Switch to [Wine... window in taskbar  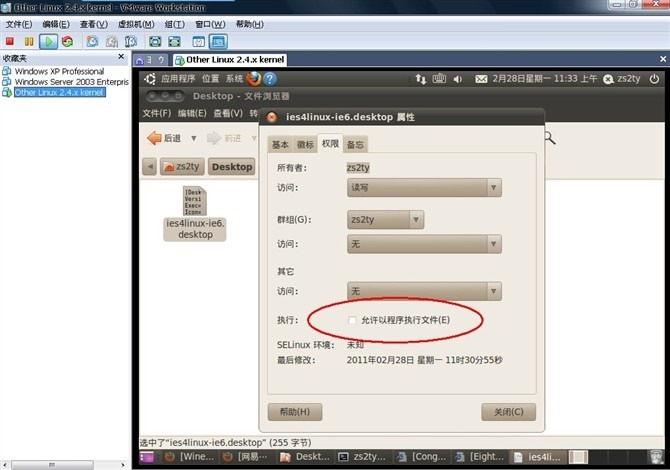pos(191,457)
